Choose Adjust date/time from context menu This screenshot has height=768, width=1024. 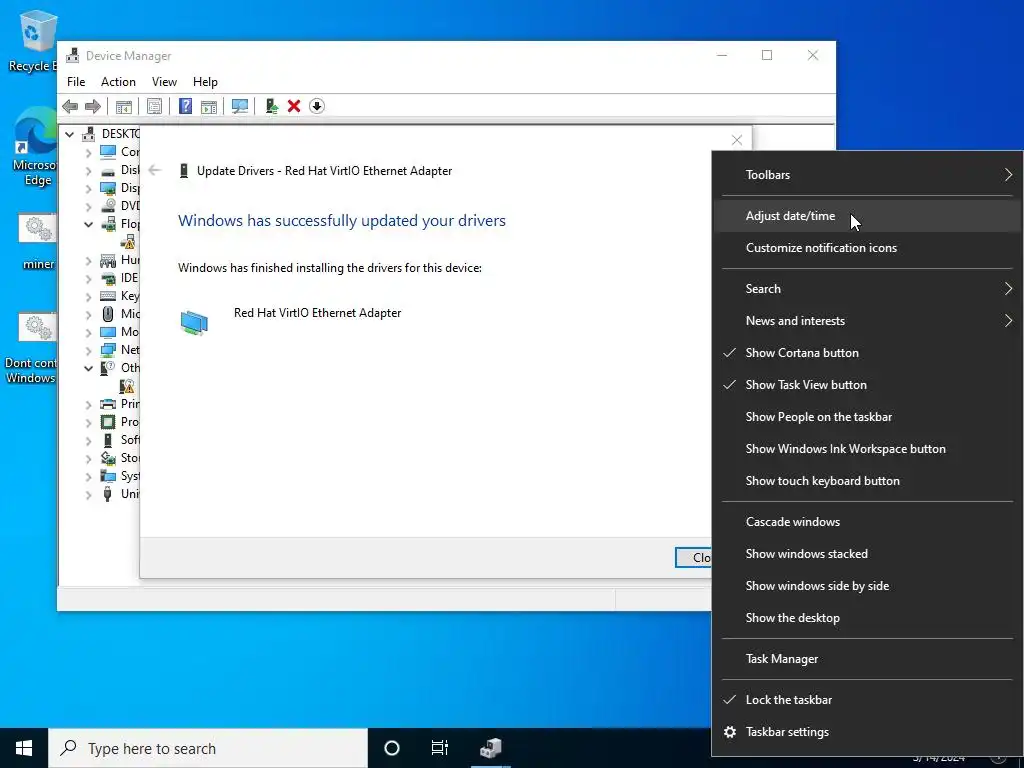click(869, 216)
